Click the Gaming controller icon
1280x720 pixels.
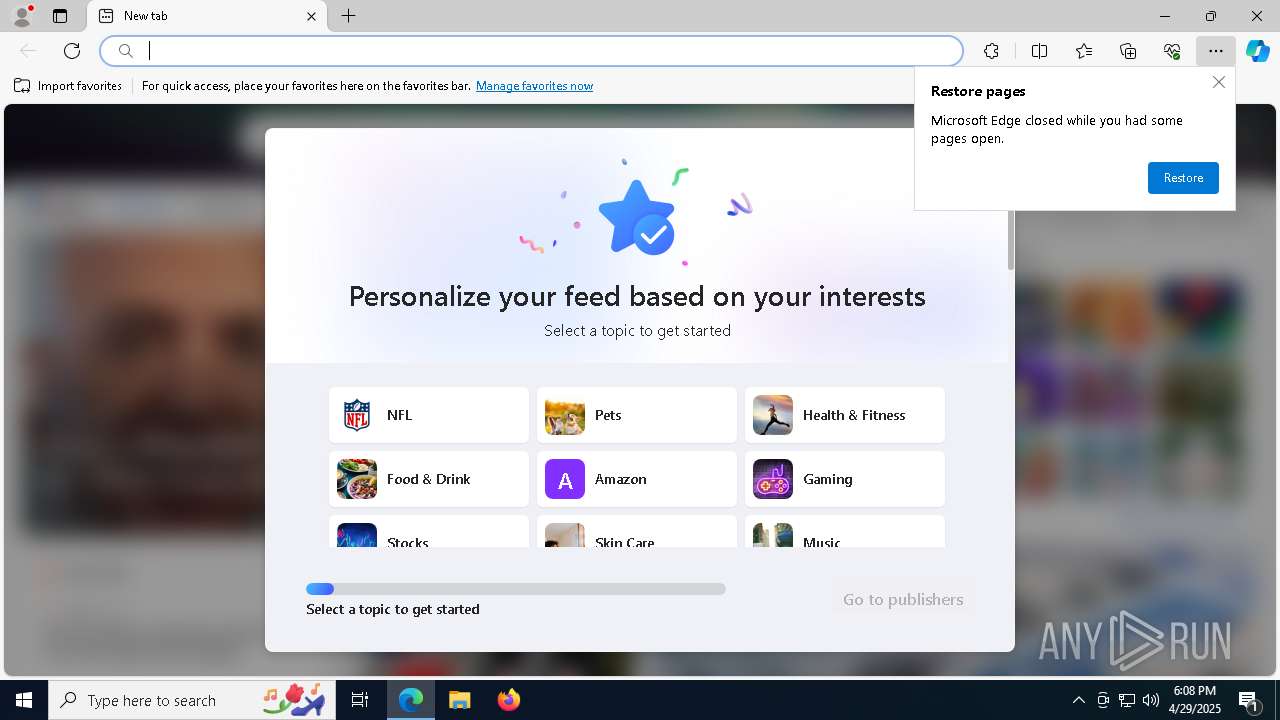click(x=773, y=479)
